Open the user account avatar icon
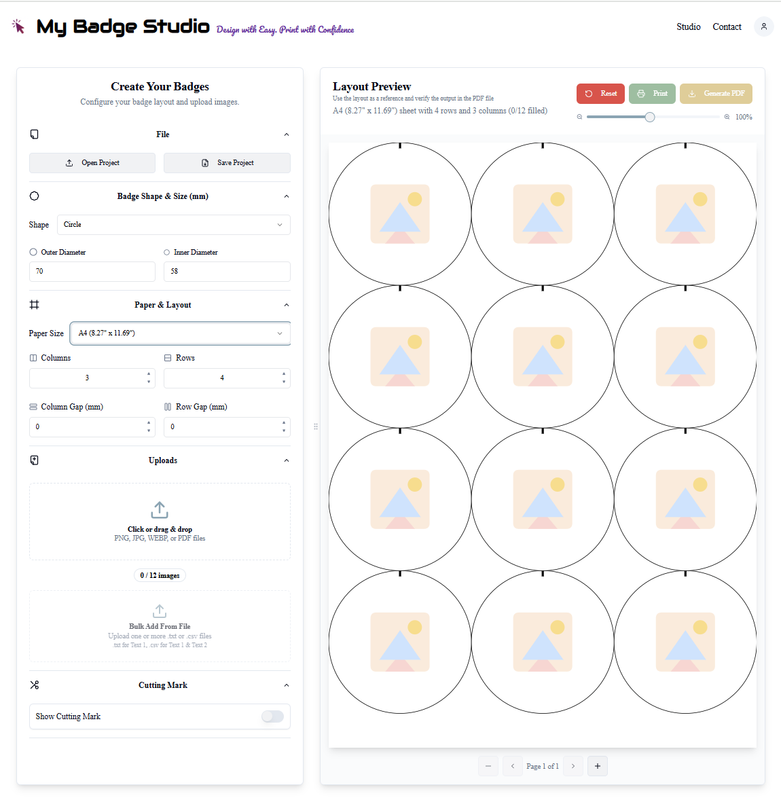Image resolution: width=781 pixels, height=800 pixels. [763, 27]
